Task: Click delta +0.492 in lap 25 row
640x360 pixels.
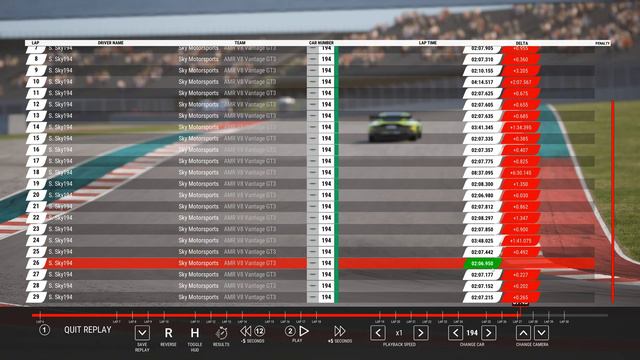Action: [x=520, y=252]
